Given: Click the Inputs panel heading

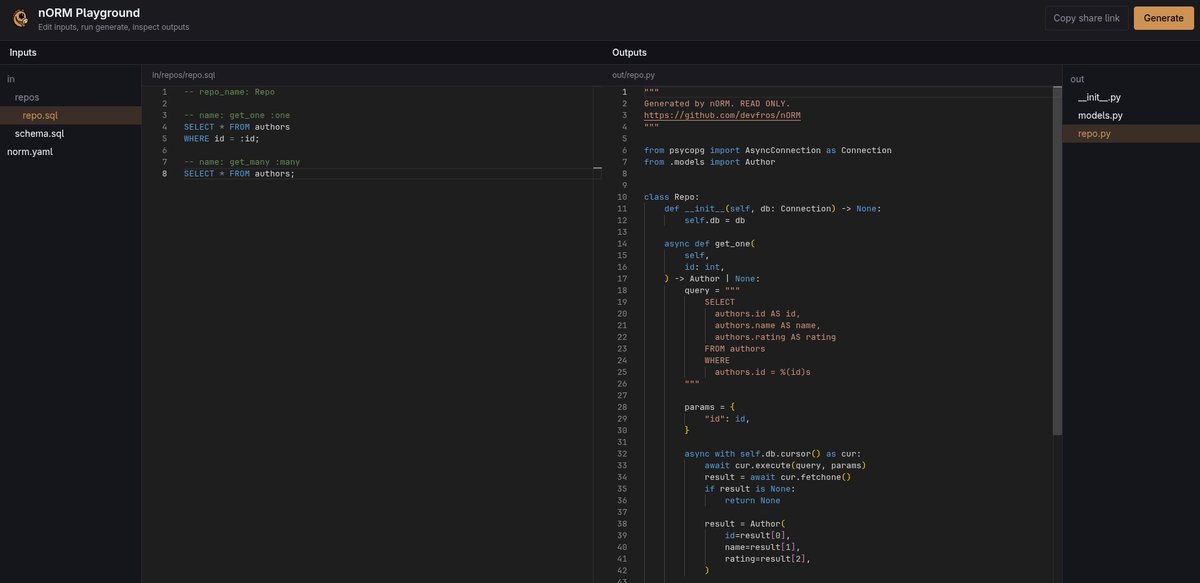Looking at the screenshot, I should coord(23,52).
